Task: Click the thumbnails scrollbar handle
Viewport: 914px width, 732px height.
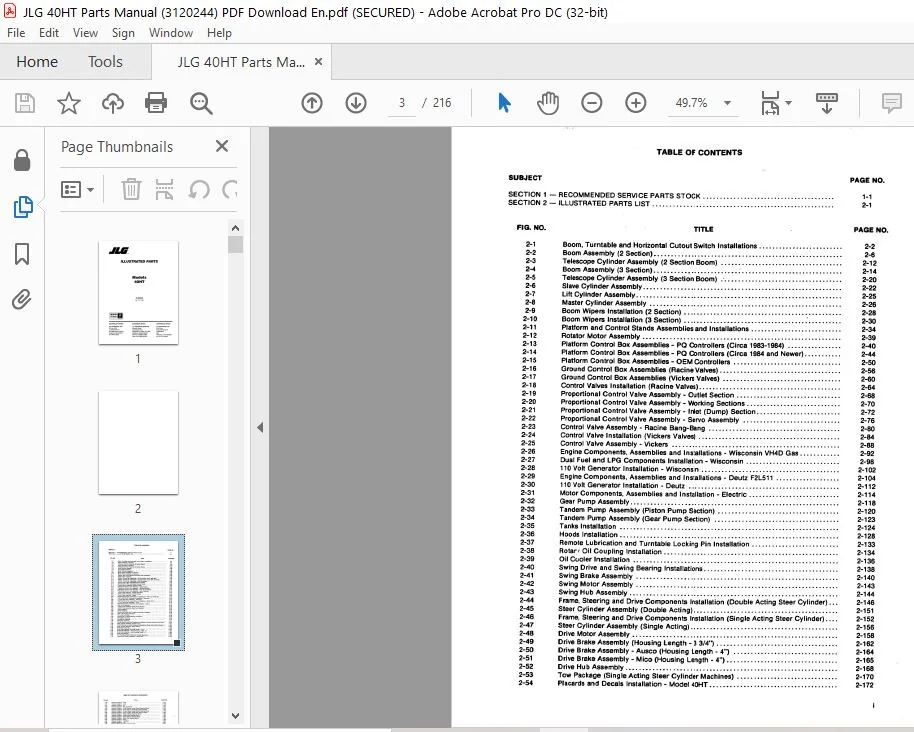Action: (235, 244)
